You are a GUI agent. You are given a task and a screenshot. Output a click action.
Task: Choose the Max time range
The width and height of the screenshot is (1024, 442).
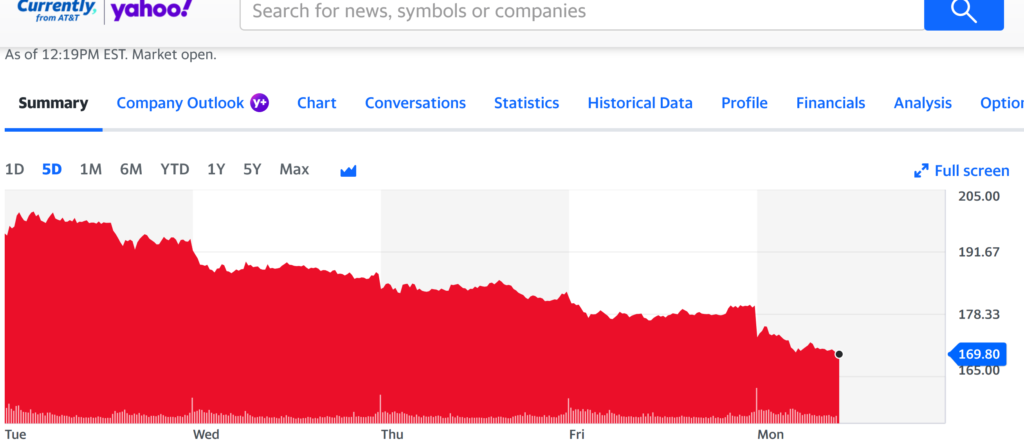pyautogui.click(x=294, y=169)
